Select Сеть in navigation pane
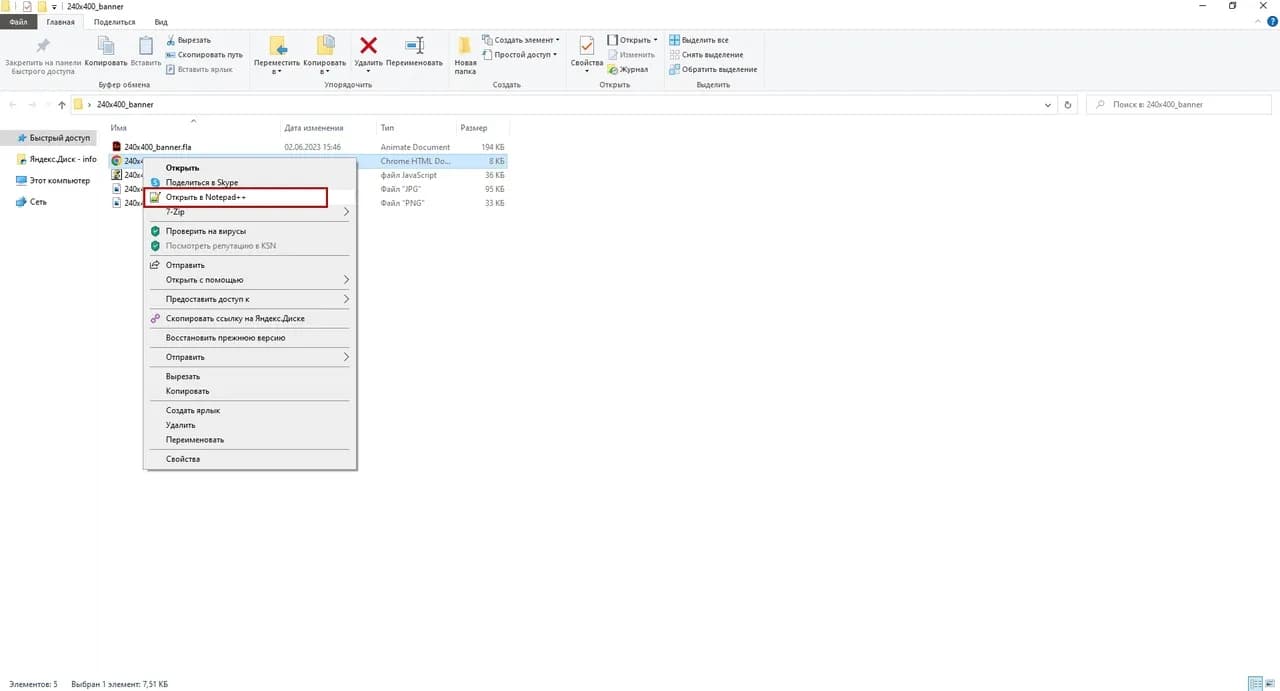 pos(31,202)
